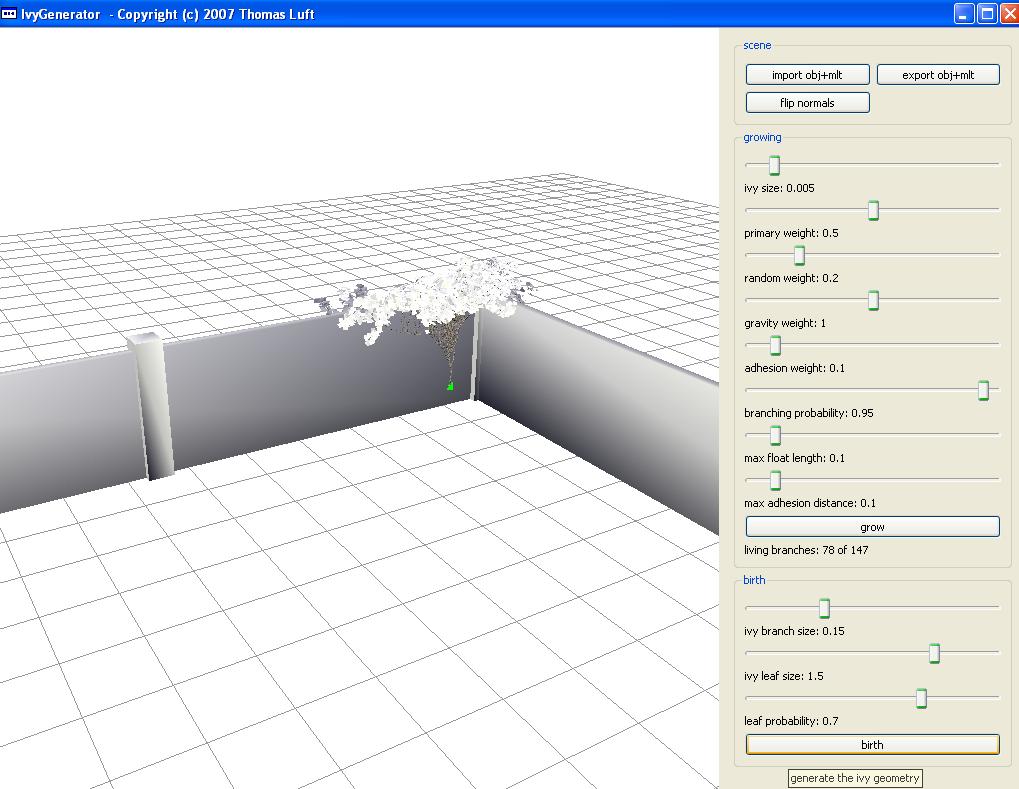Click the flip normals button

pos(807,103)
